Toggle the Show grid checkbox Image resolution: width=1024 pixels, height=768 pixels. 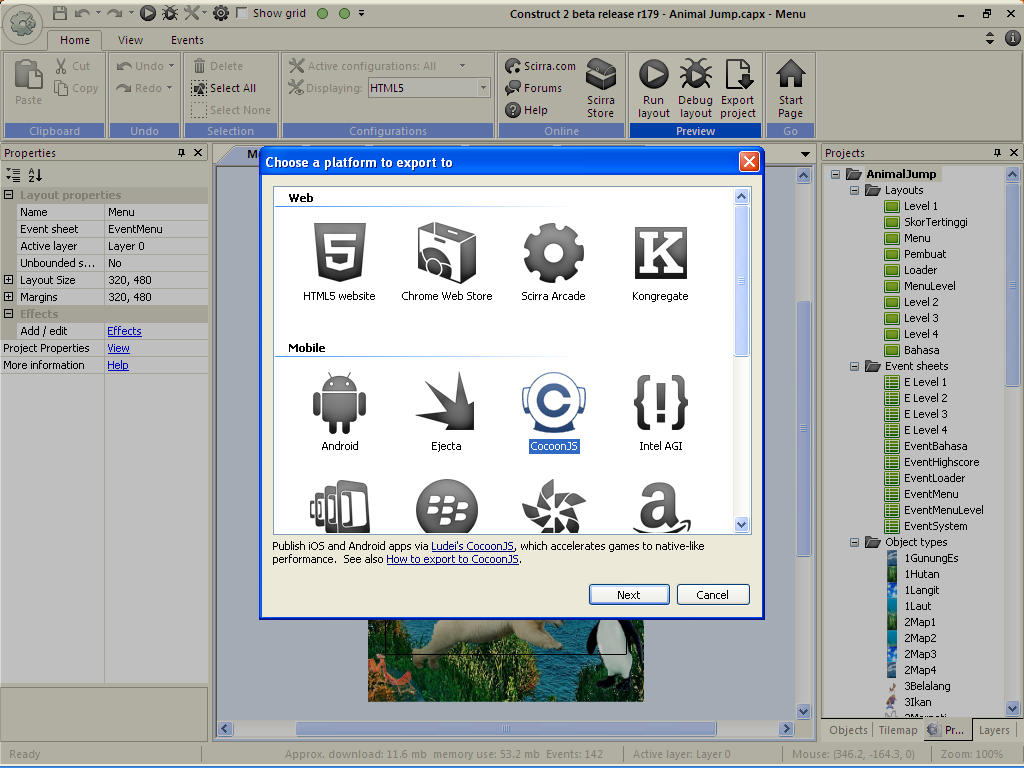coord(242,13)
